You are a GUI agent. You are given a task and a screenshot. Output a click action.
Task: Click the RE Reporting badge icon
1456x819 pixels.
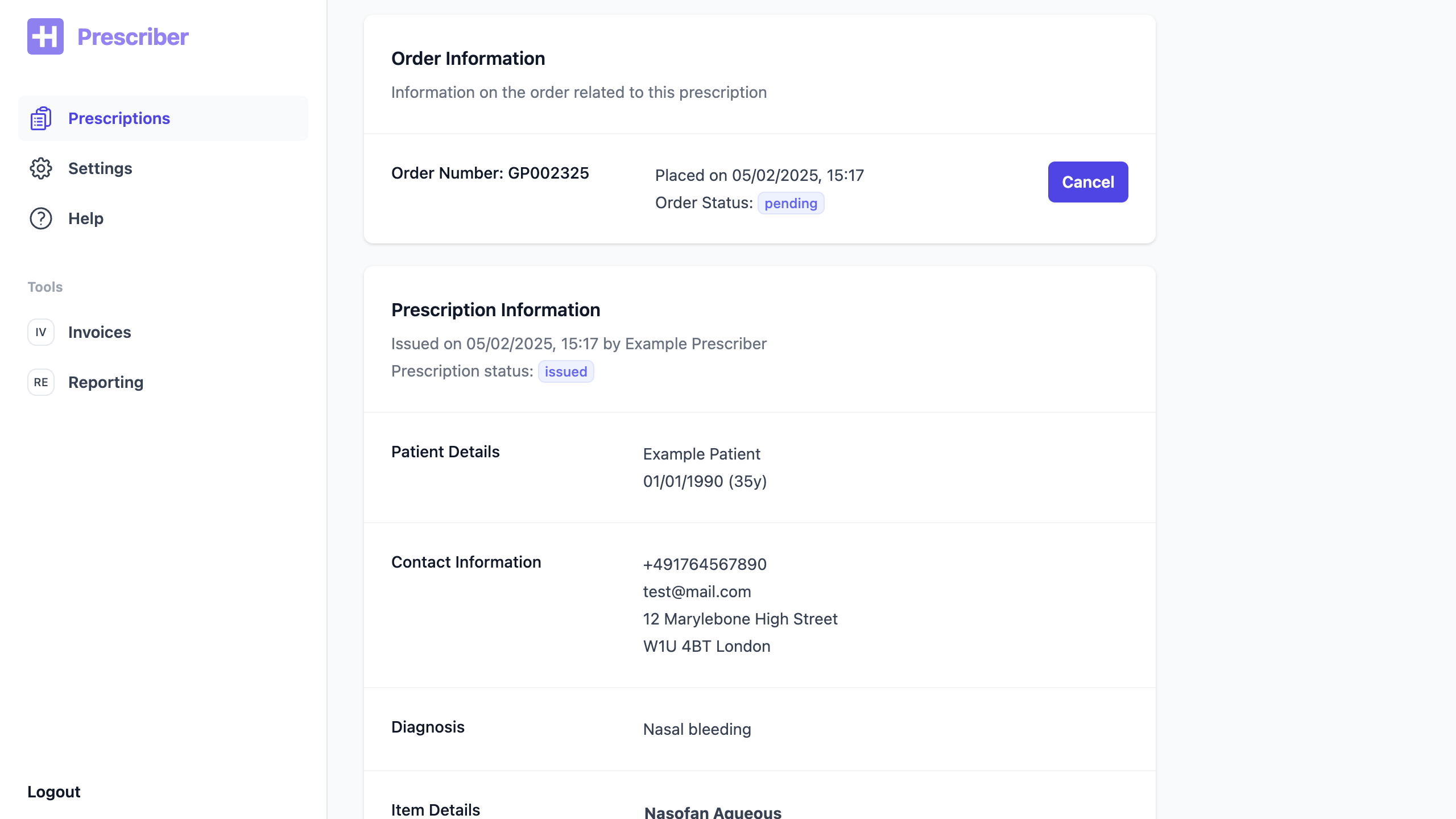tap(41, 382)
